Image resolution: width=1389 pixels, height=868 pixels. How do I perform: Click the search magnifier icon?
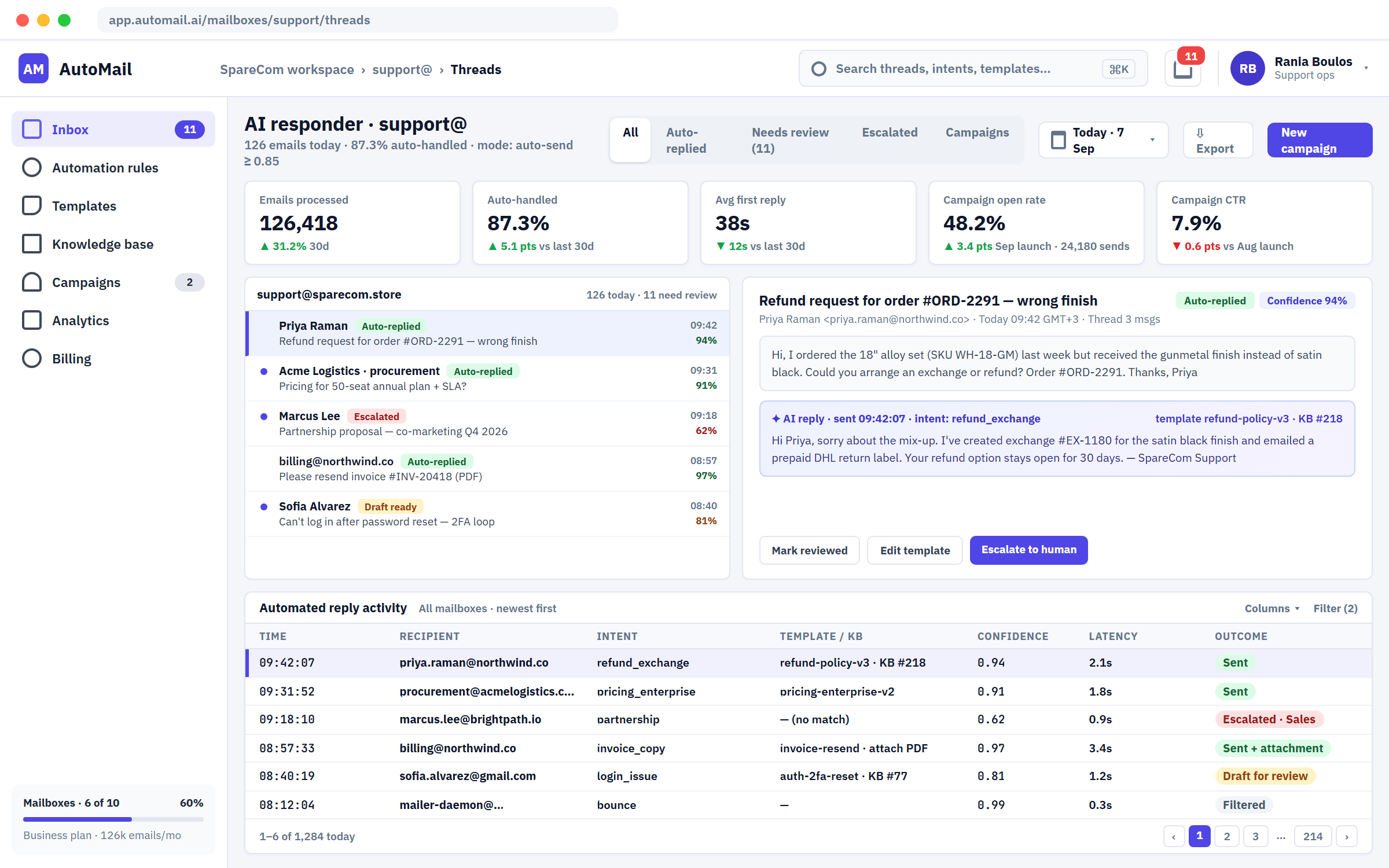[819, 69]
